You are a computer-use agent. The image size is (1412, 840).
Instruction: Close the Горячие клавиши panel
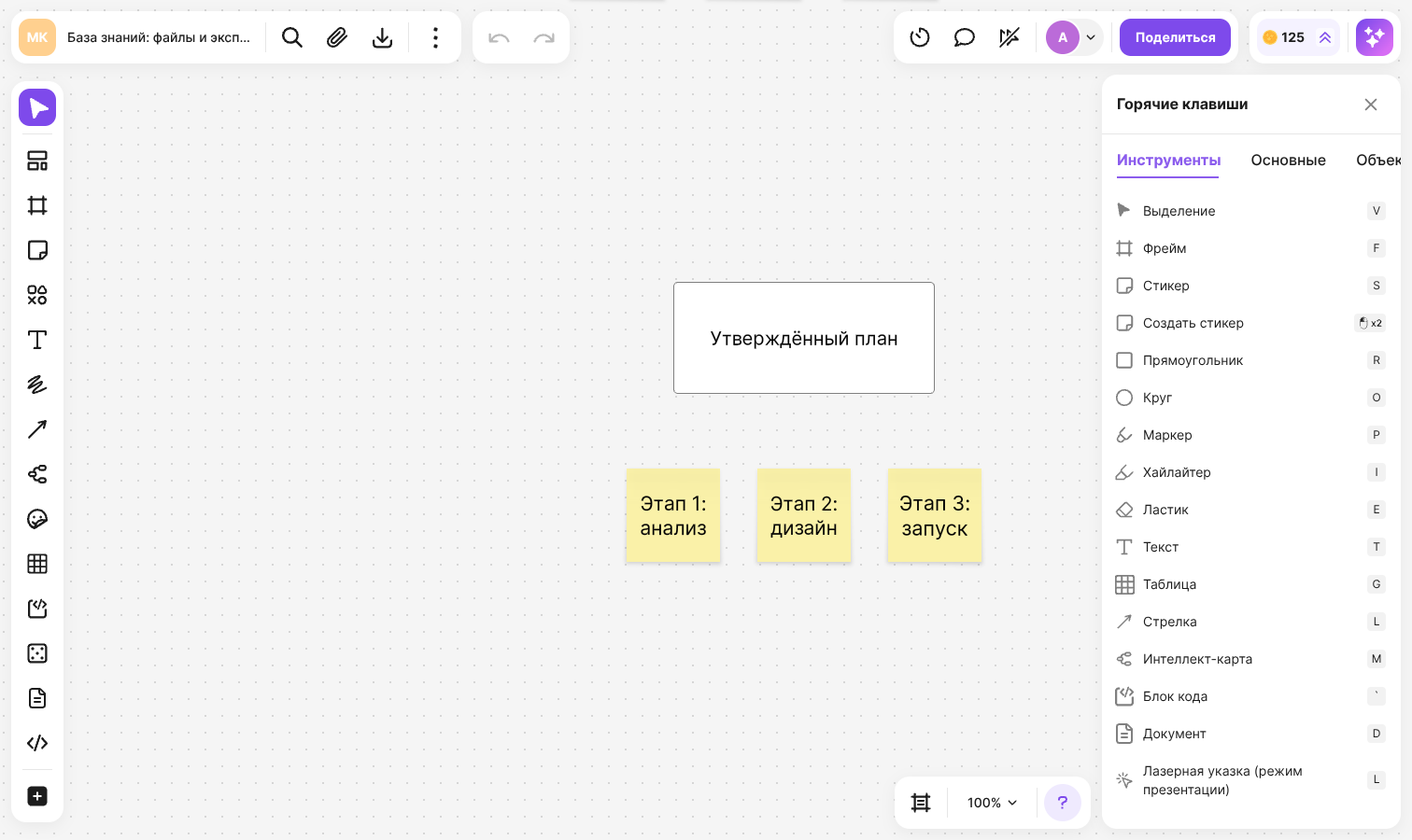pos(1371,105)
